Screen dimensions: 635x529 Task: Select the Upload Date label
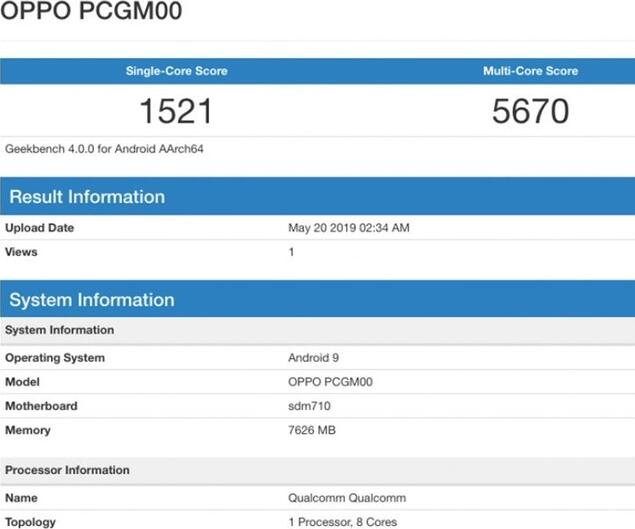39,228
